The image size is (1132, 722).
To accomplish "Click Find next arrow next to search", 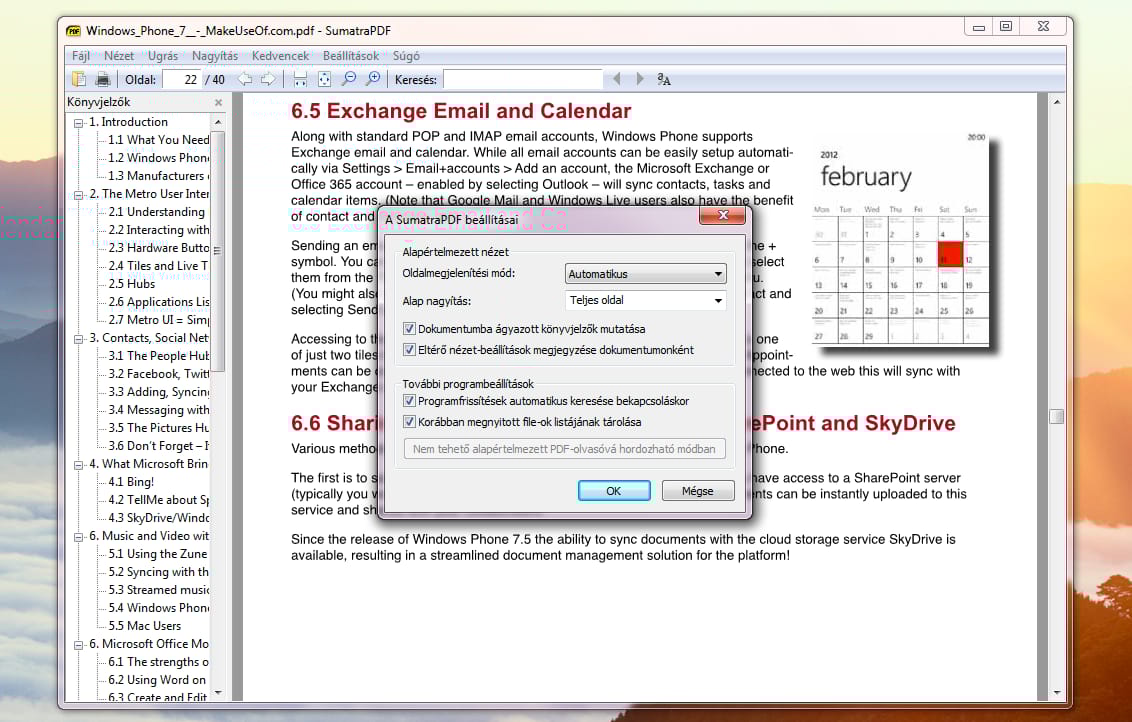I will [640, 79].
